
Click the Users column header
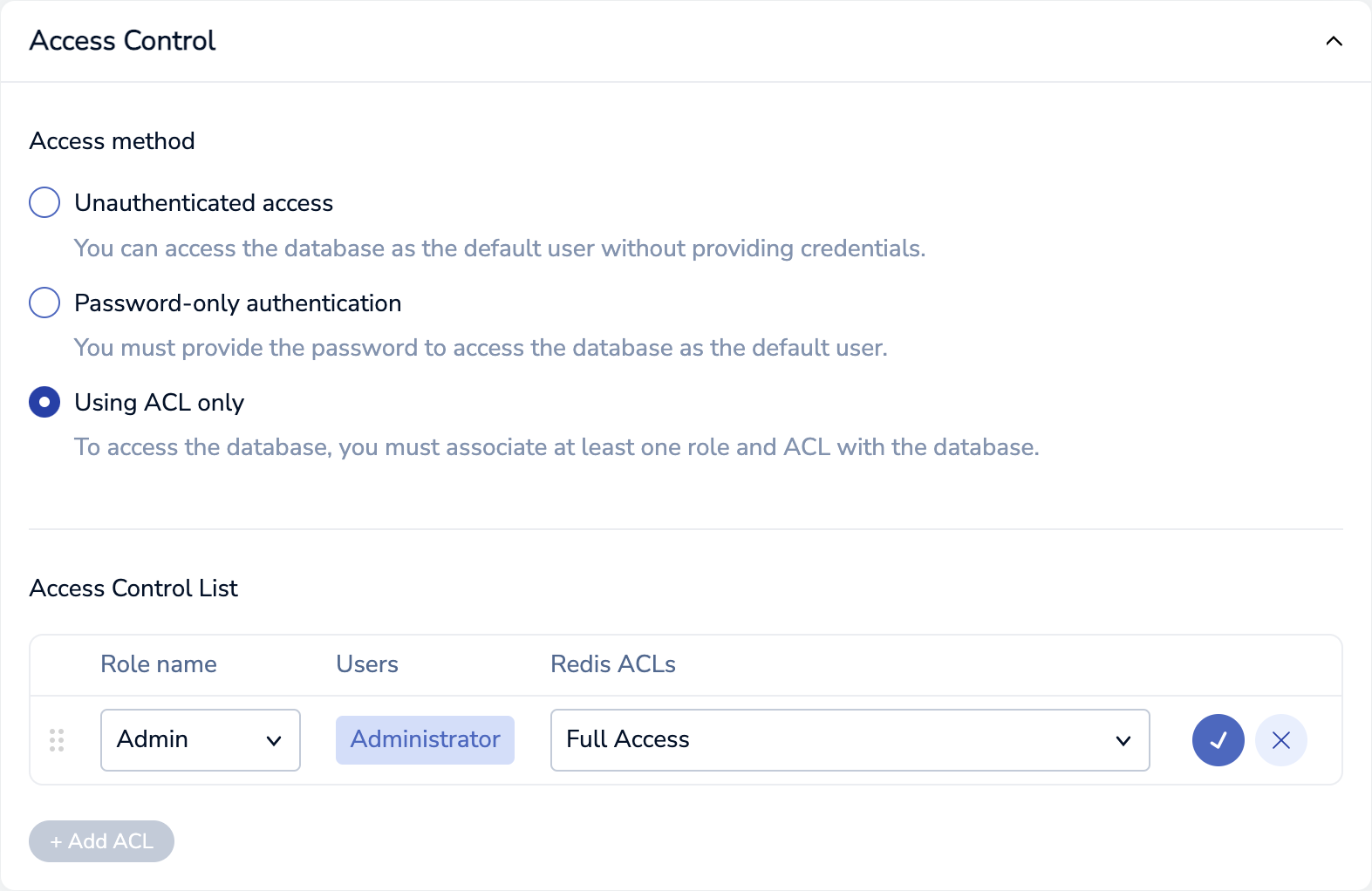[367, 664]
